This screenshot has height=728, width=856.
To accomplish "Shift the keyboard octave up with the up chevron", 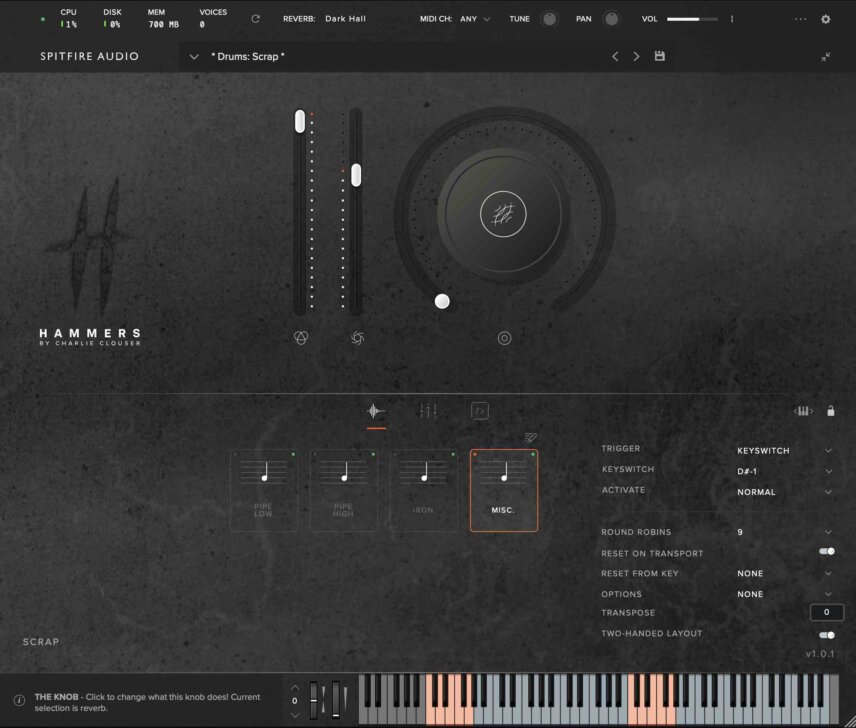I will coord(295,688).
